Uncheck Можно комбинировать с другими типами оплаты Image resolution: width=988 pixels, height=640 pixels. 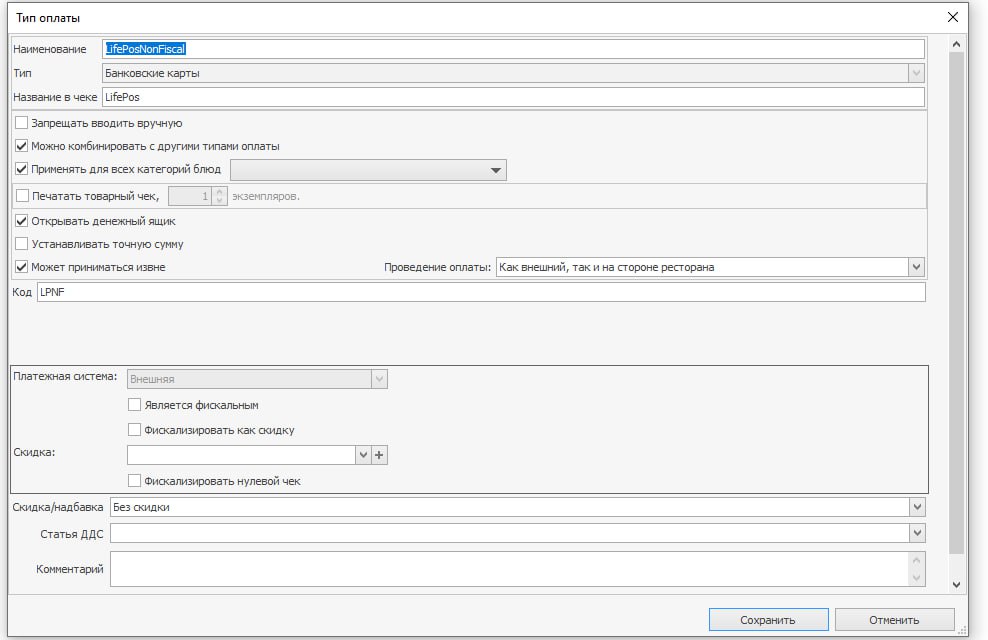click(21, 146)
